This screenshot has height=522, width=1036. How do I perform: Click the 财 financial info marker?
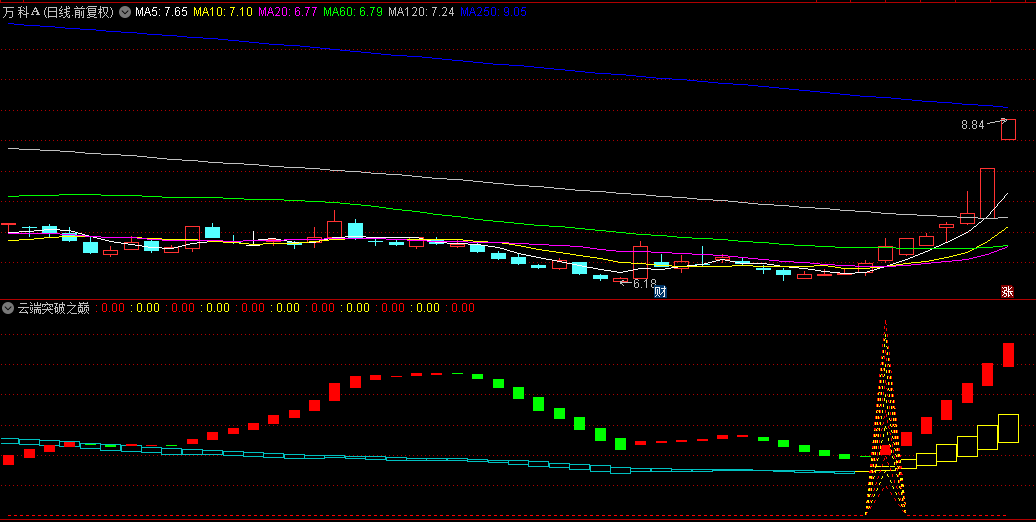(659, 291)
